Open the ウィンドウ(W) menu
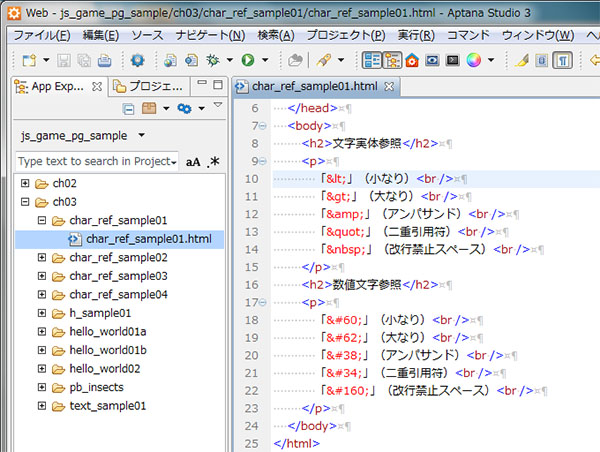Image resolution: width=600 pixels, height=452 pixels. tap(538, 36)
